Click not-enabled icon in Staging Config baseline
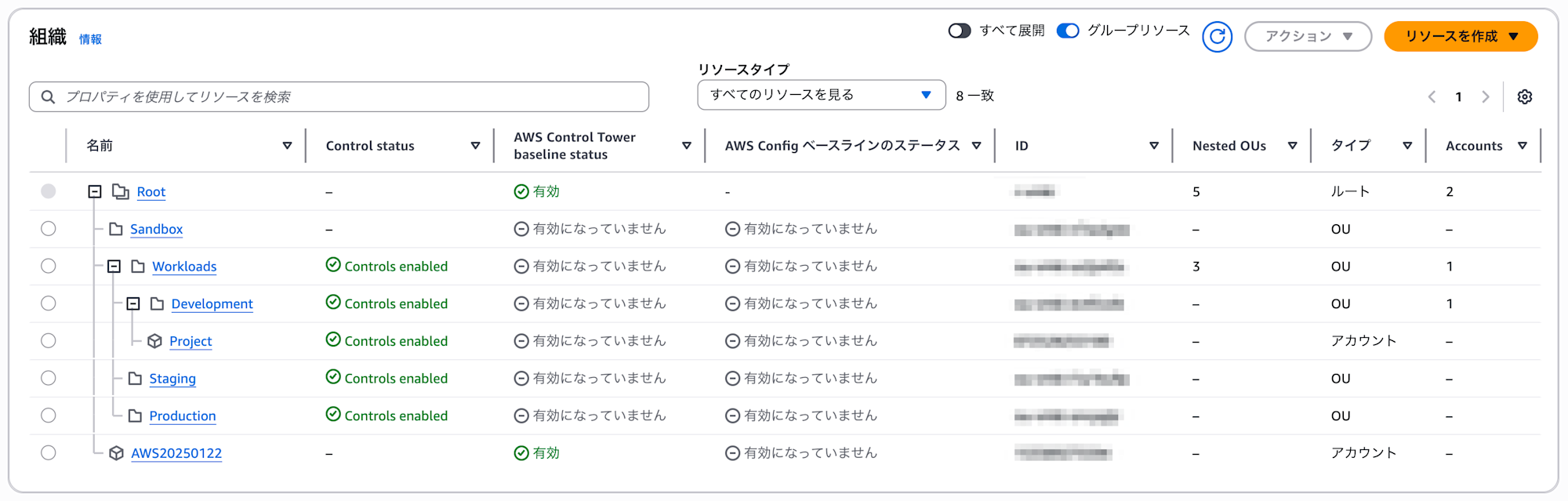Viewport: 1568px width, 501px height. click(732, 379)
